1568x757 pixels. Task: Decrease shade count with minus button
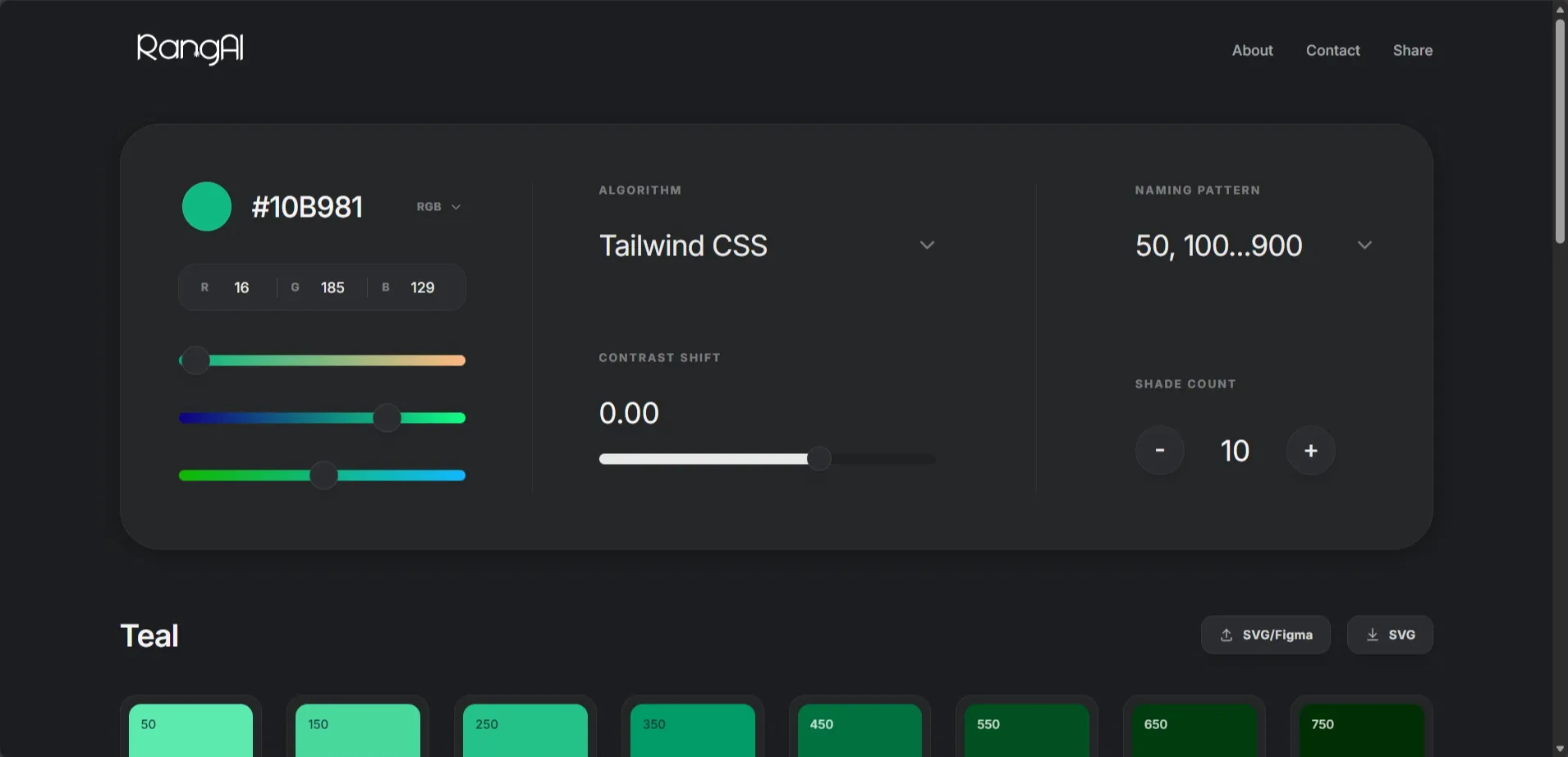click(1159, 451)
